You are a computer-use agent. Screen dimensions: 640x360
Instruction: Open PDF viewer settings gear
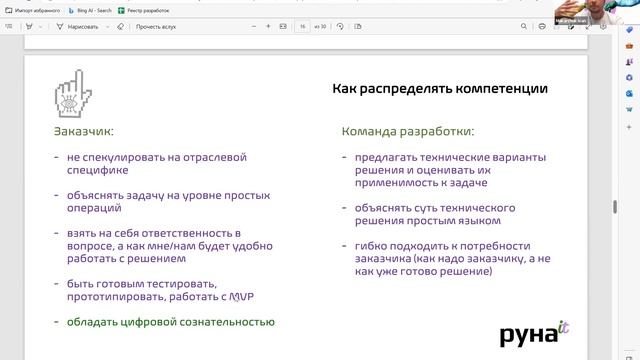[x=603, y=27]
